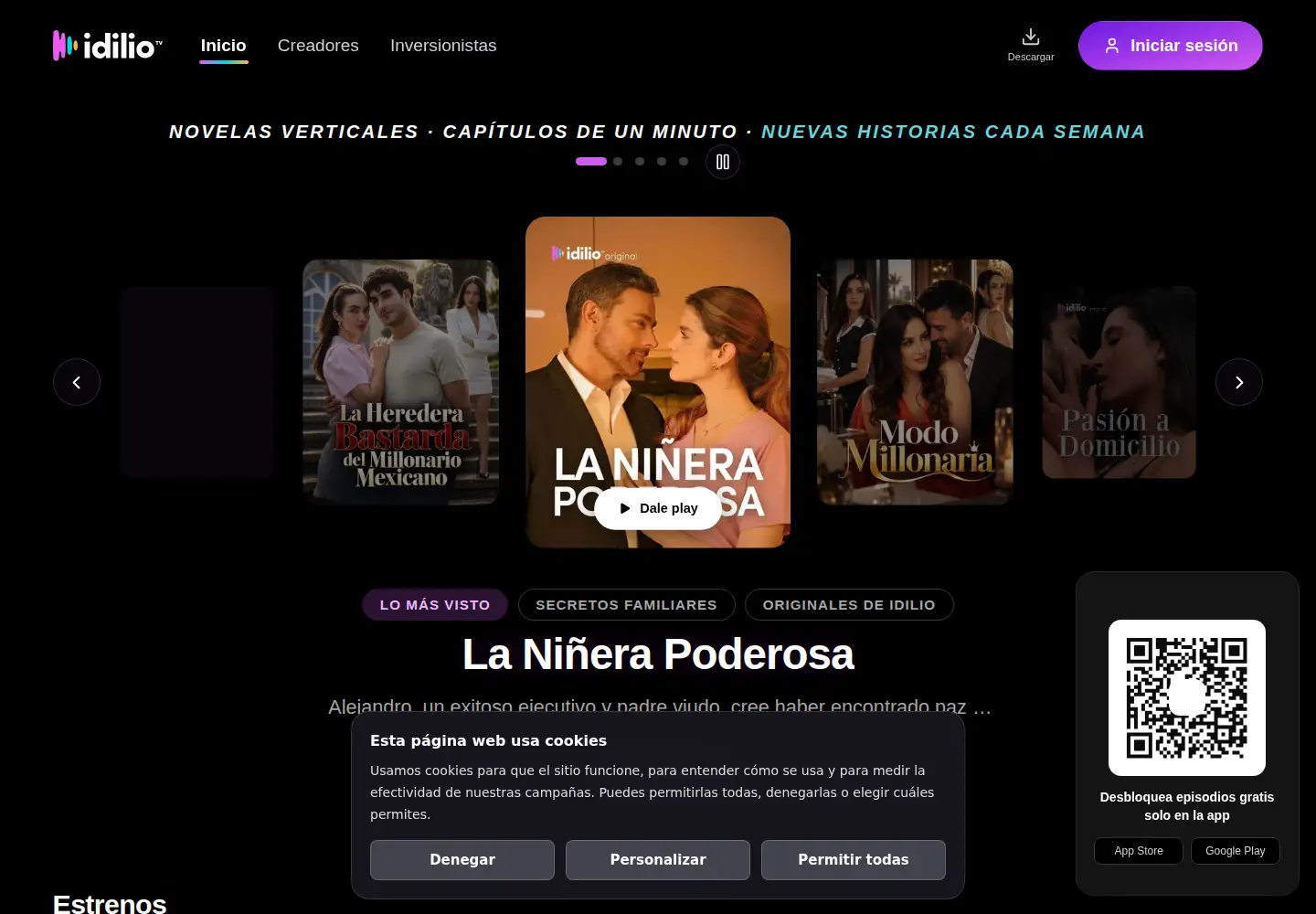
Task: Click the idilio logo
Action: coord(108,46)
